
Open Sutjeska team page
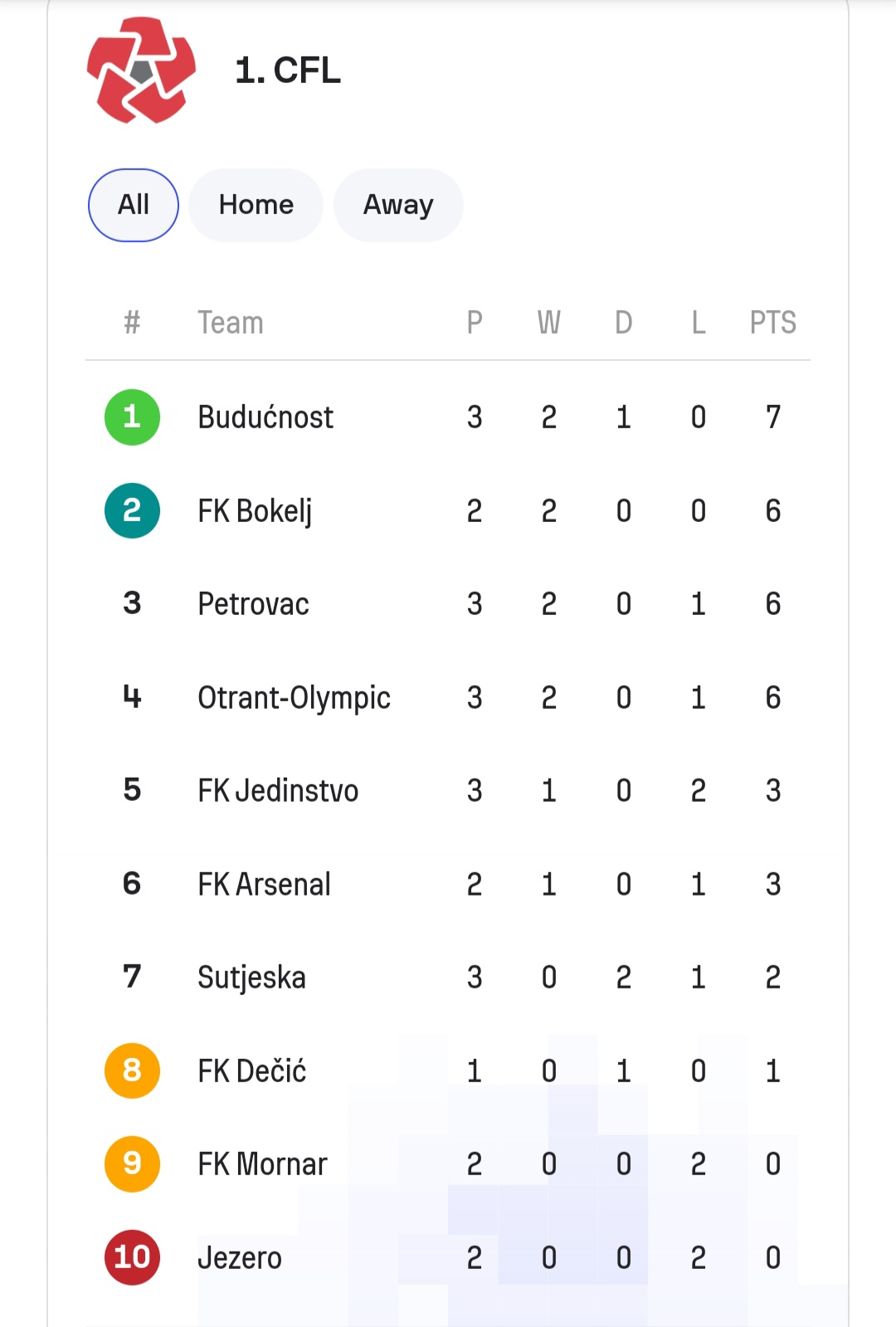pyautogui.click(x=251, y=978)
